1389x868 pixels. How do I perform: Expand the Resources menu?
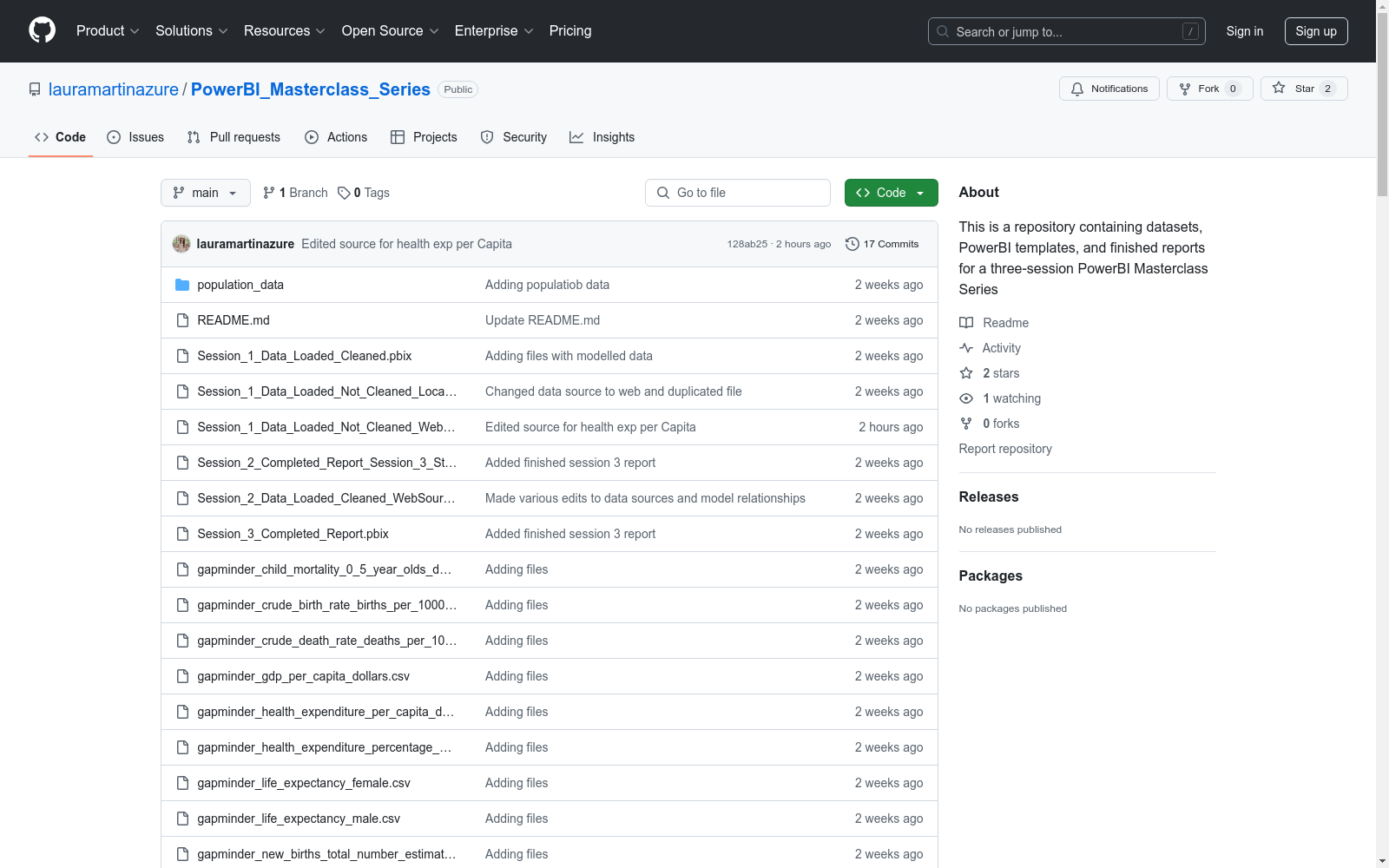(x=285, y=30)
